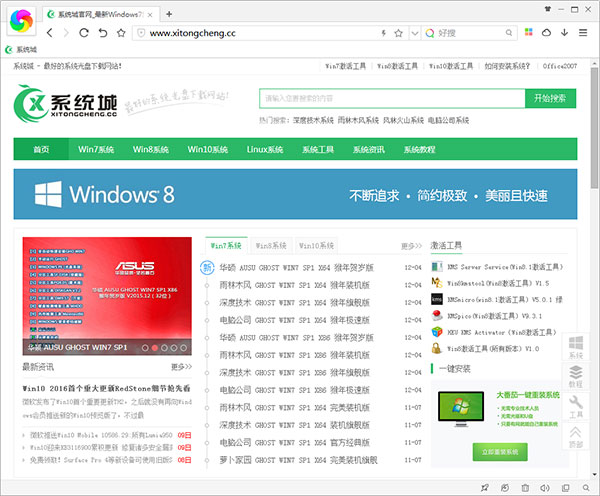The height and width of the screenshot is (496, 600).
Task: Click the 360 browser logo avatar
Action: (21, 21)
